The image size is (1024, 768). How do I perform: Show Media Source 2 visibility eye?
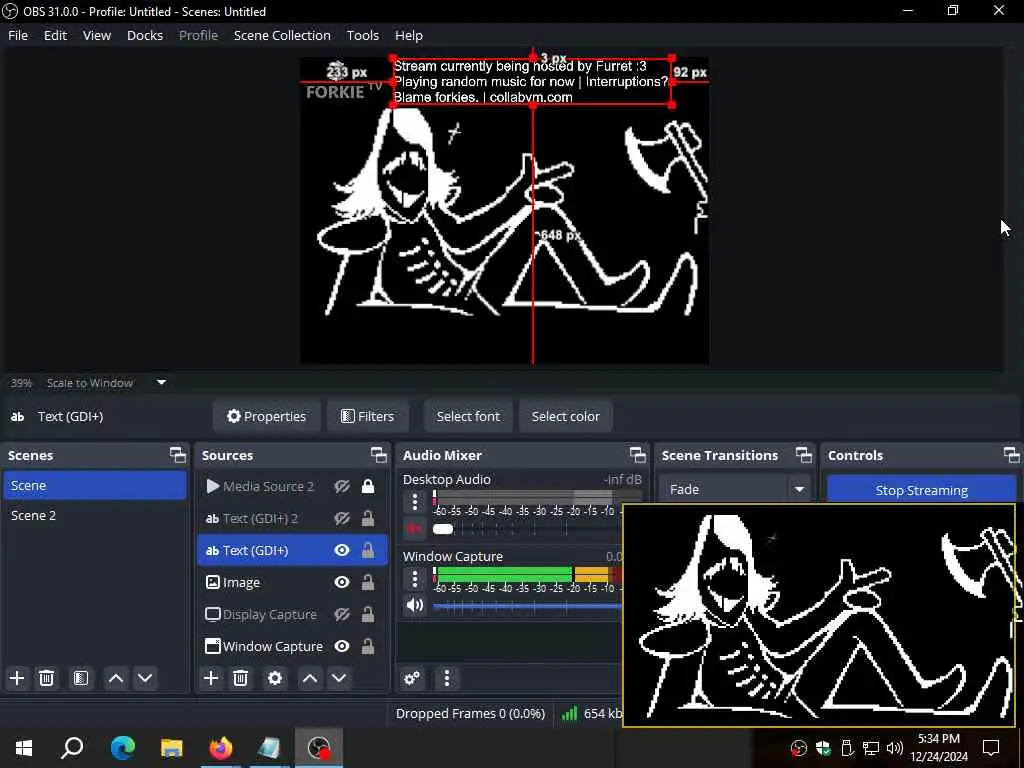[342, 486]
